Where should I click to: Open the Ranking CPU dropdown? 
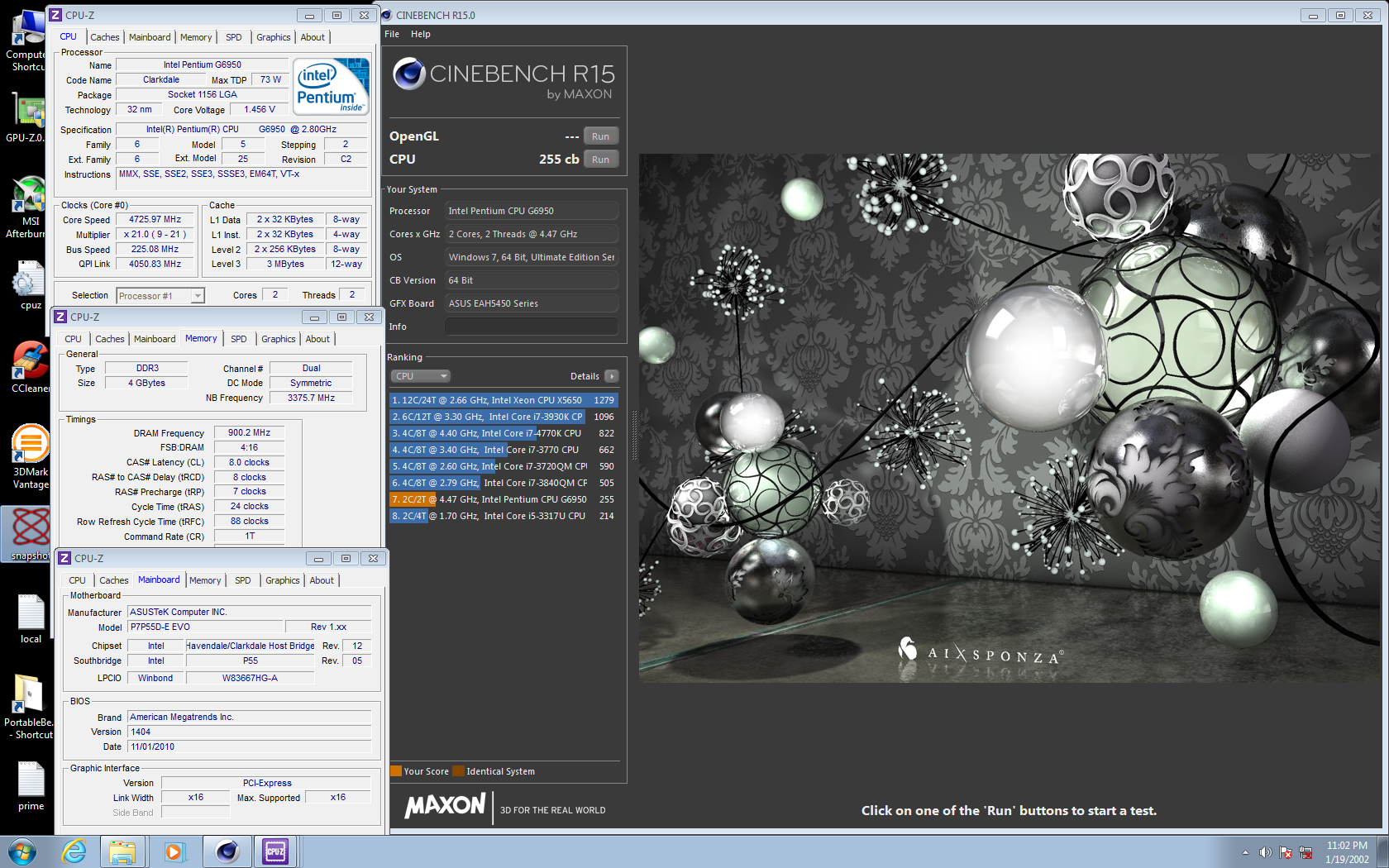[420, 376]
